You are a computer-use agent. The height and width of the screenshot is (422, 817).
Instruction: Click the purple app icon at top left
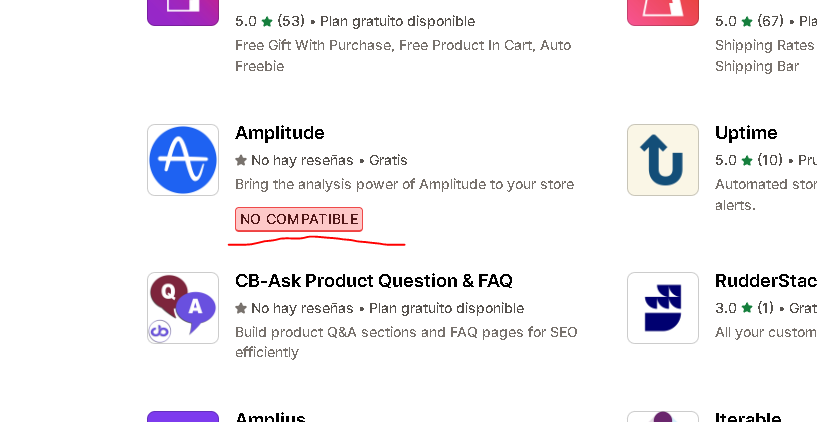183,10
